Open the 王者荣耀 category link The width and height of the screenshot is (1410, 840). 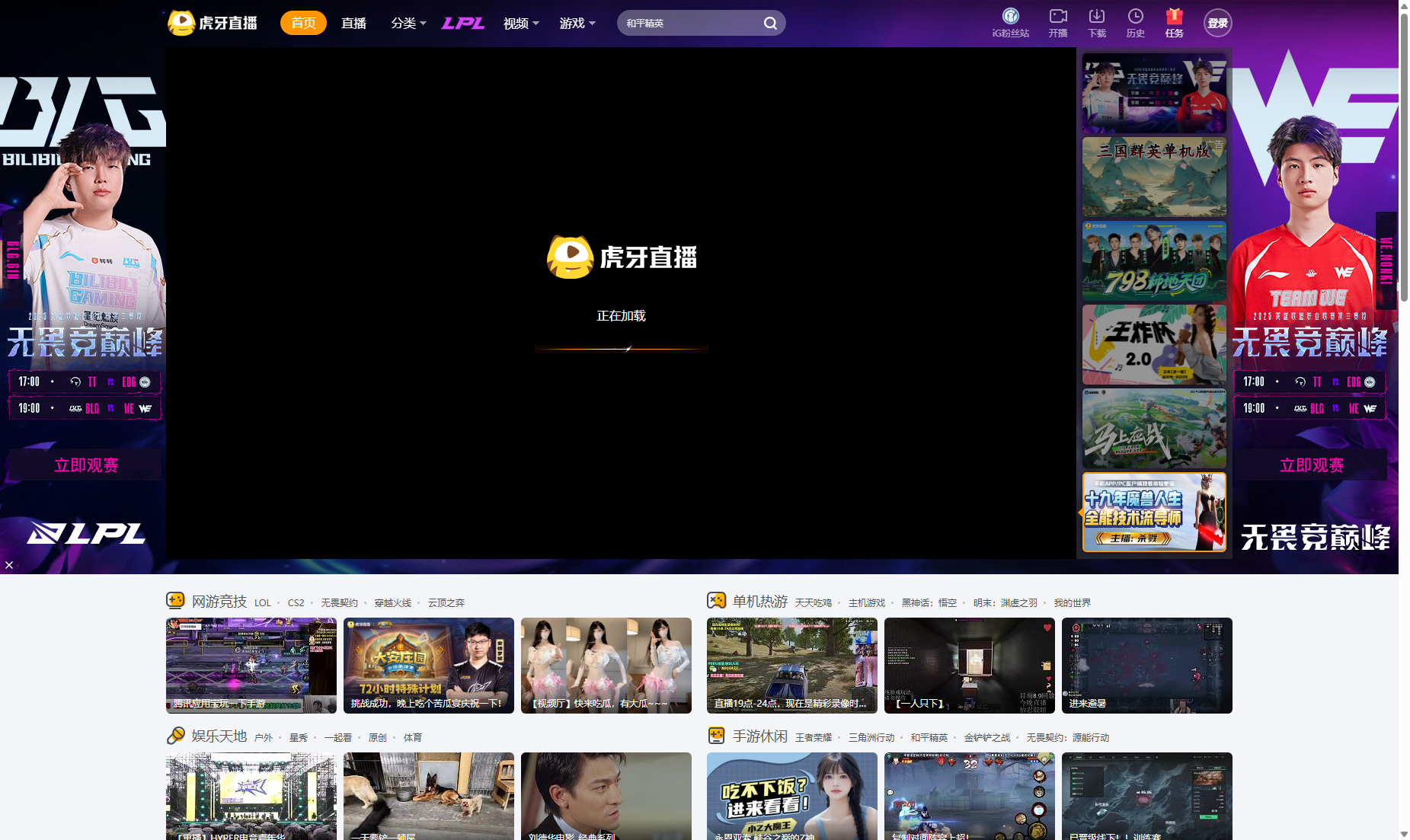[x=814, y=737]
